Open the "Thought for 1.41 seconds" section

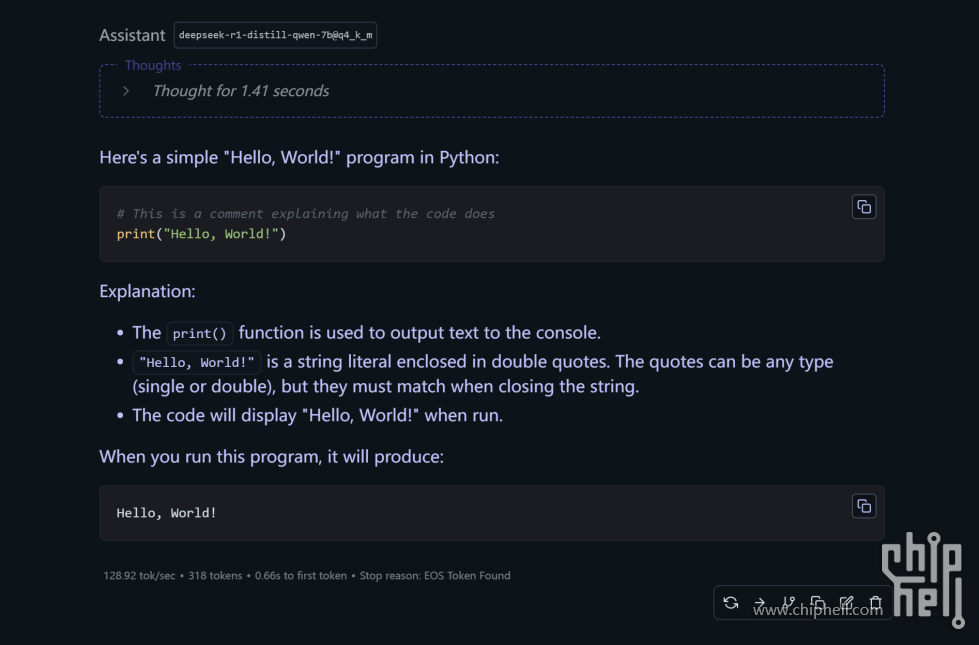(240, 91)
